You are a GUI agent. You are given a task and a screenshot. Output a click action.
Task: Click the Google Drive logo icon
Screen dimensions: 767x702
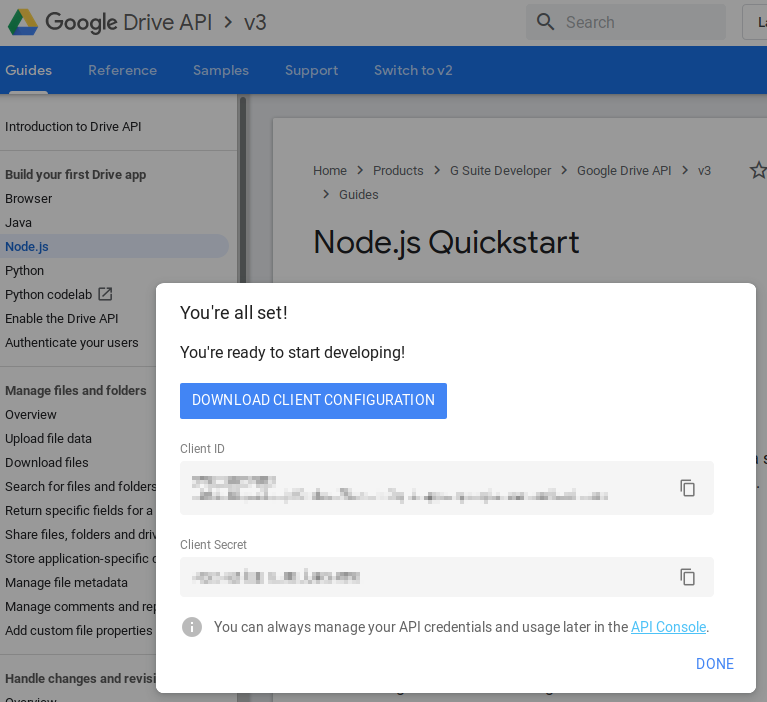click(x=23, y=22)
